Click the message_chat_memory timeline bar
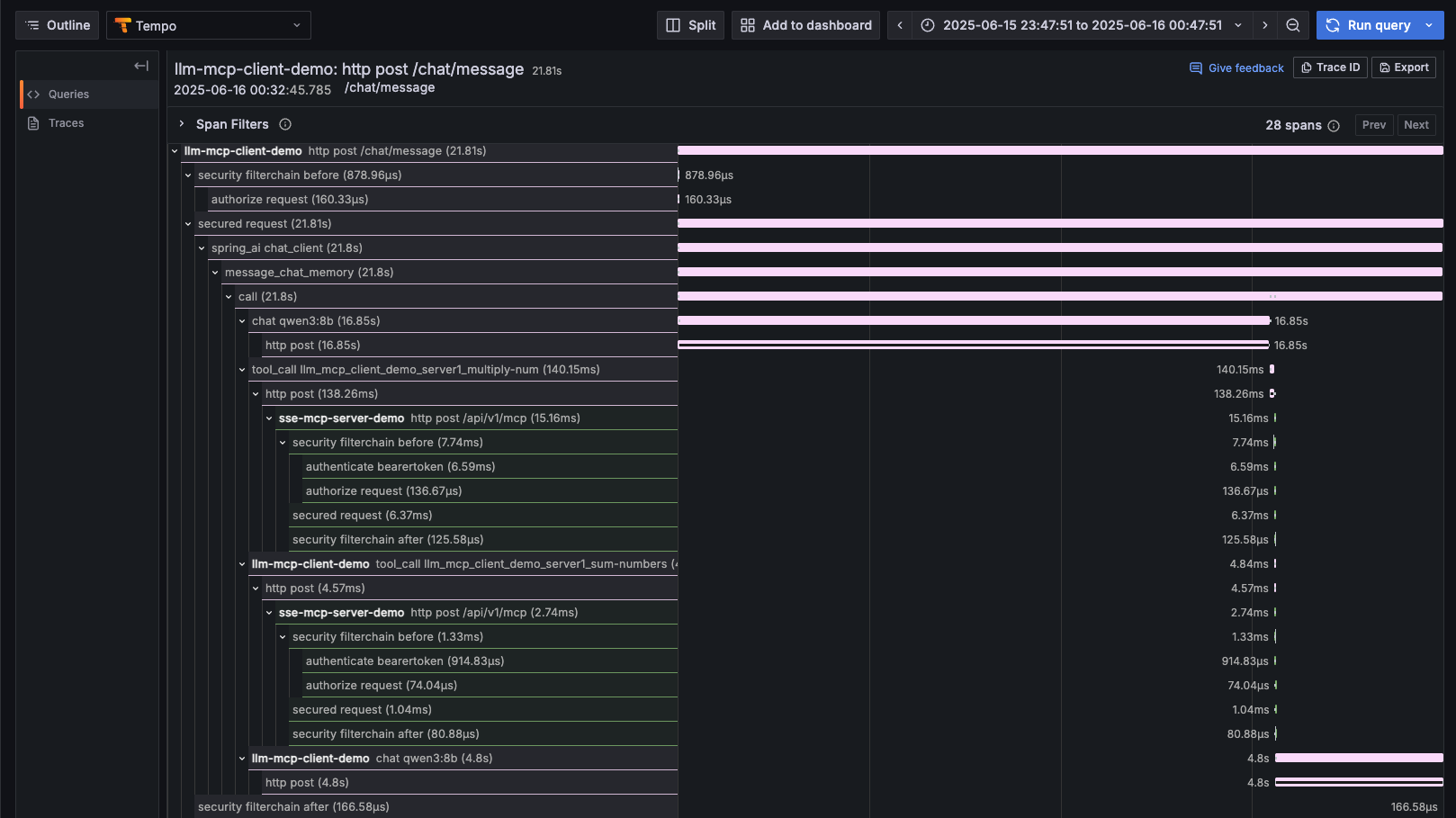Image resolution: width=1456 pixels, height=818 pixels. (x=1060, y=272)
